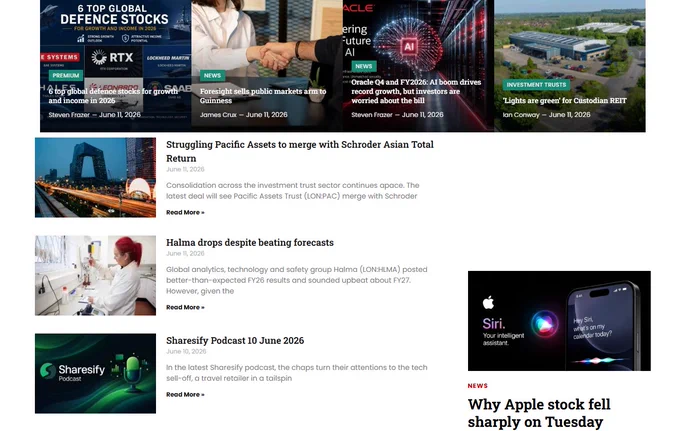
Task: Click the Sharesify podcast summary text
Action: point(297,373)
